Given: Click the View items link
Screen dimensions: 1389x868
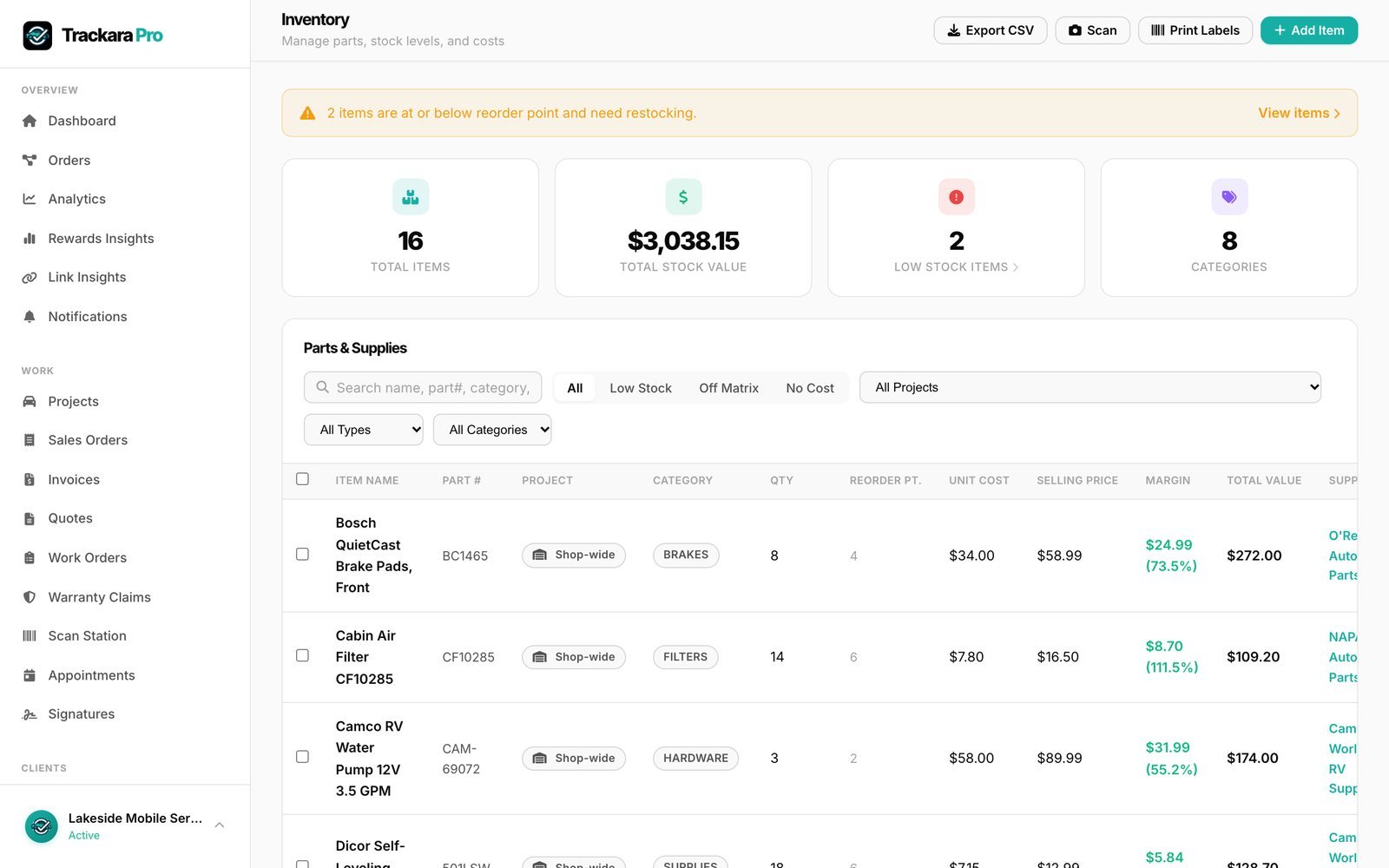Looking at the screenshot, I should [1299, 113].
